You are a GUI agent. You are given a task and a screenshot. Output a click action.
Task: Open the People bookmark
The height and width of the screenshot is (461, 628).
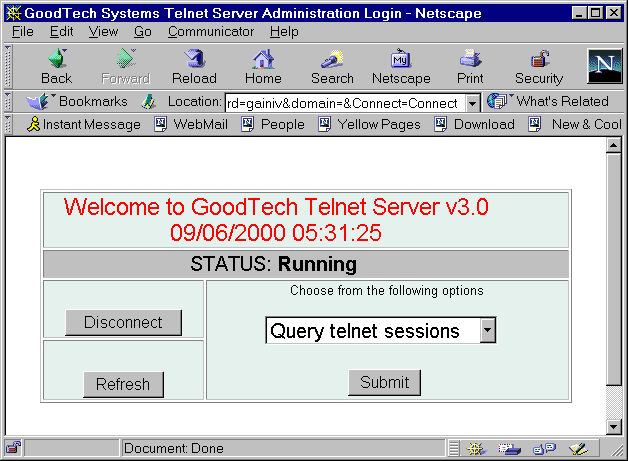tap(273, 124)
